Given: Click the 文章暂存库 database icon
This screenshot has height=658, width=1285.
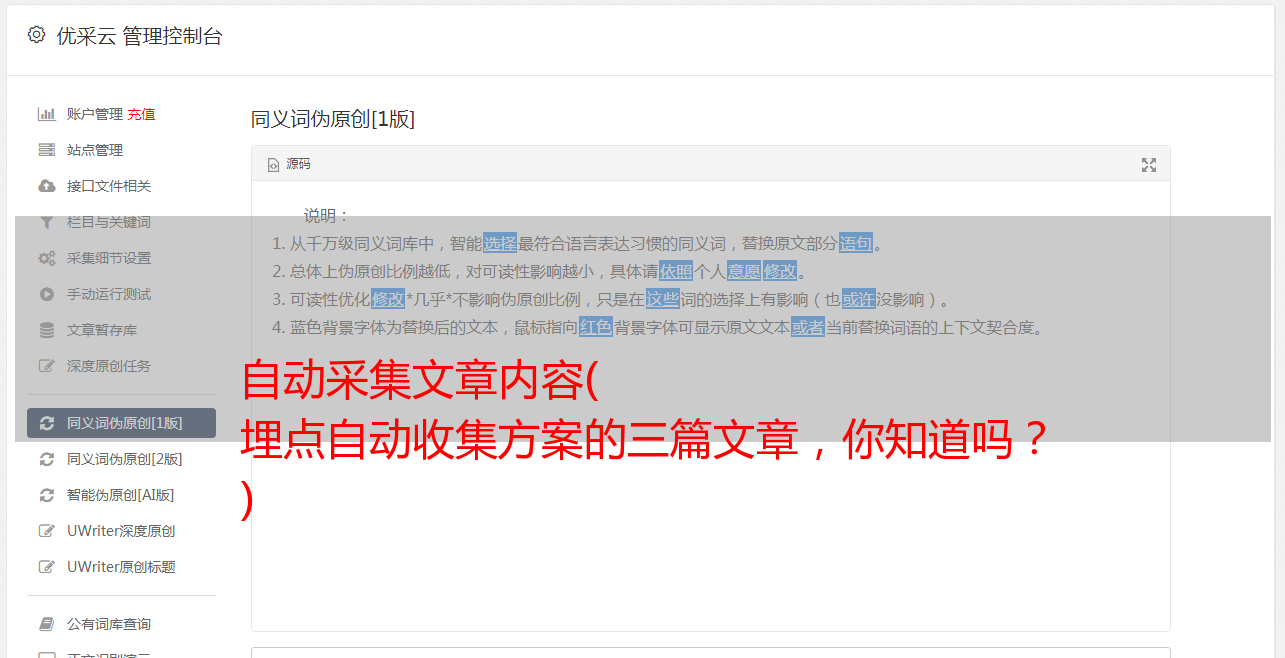Looking at the screenshot, I should [x=46, y=330].
